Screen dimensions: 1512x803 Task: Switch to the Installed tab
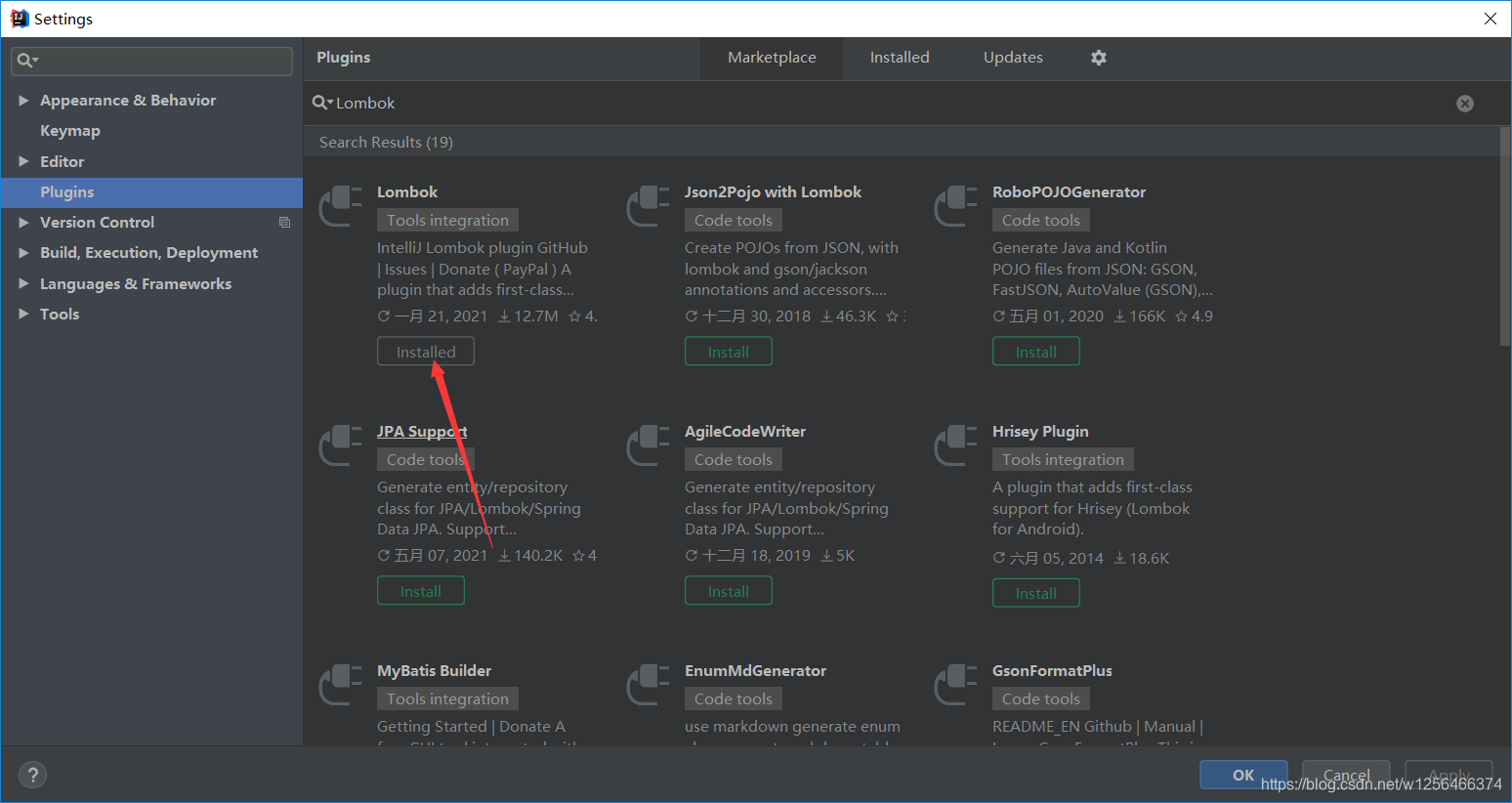pos(900,58)
